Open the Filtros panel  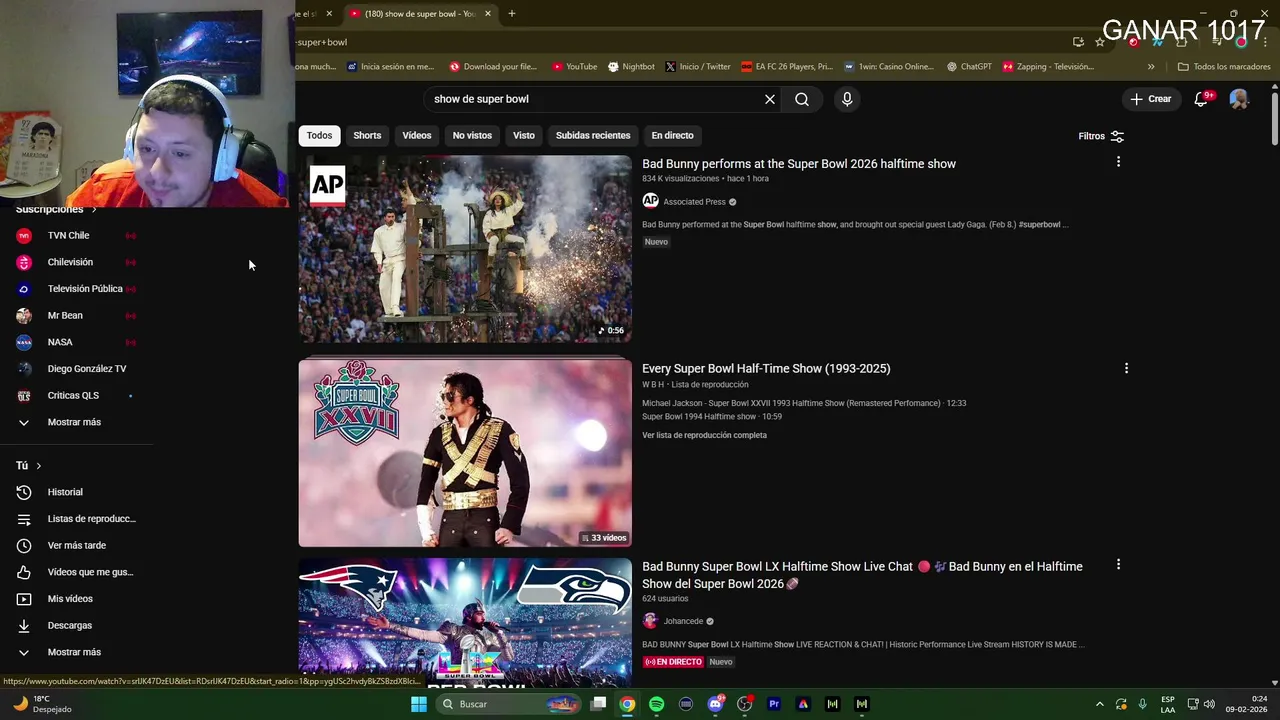1101,136
